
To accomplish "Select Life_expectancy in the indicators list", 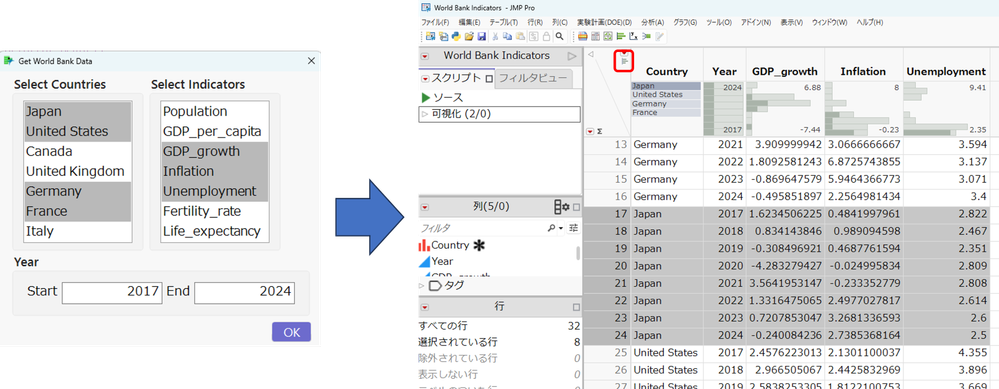I will click(215, 231).
